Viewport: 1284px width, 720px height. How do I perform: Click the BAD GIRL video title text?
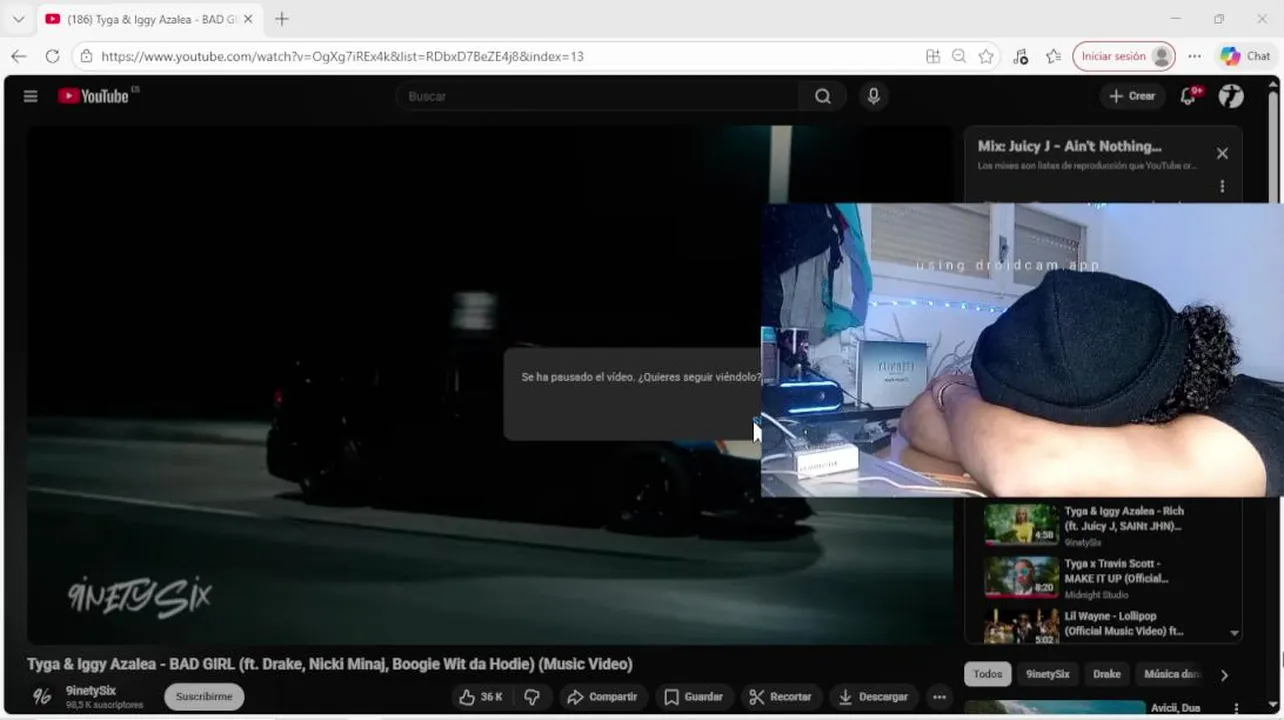point(330,664)
